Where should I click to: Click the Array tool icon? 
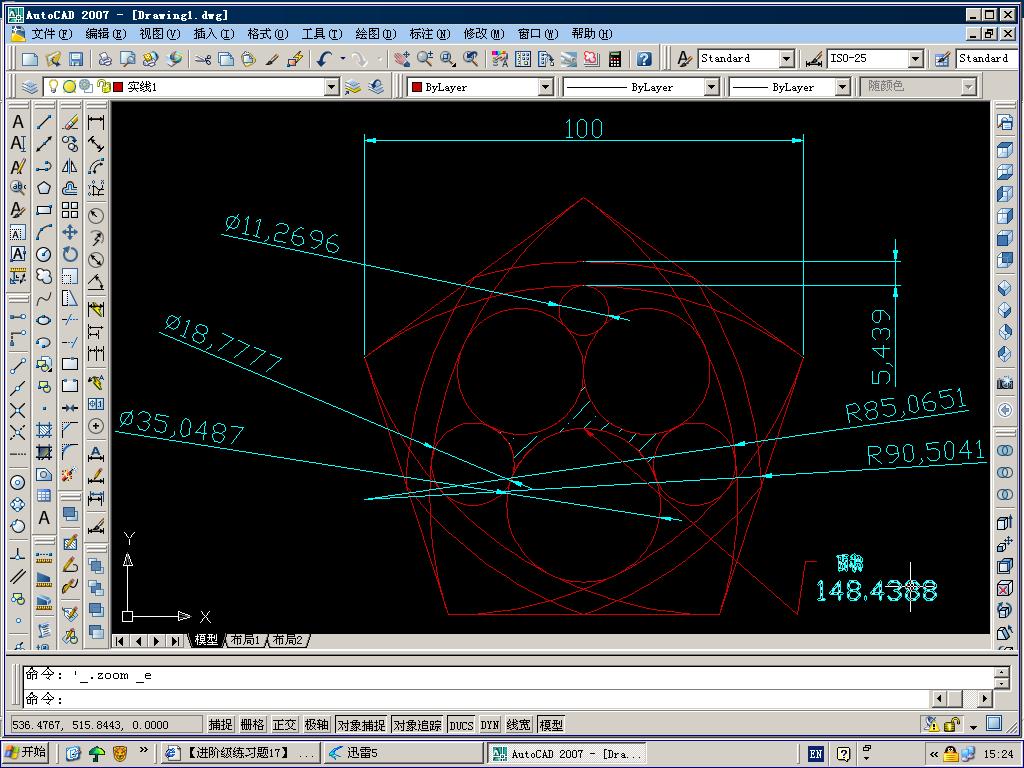pyautogui.click(x=70, y=210)
